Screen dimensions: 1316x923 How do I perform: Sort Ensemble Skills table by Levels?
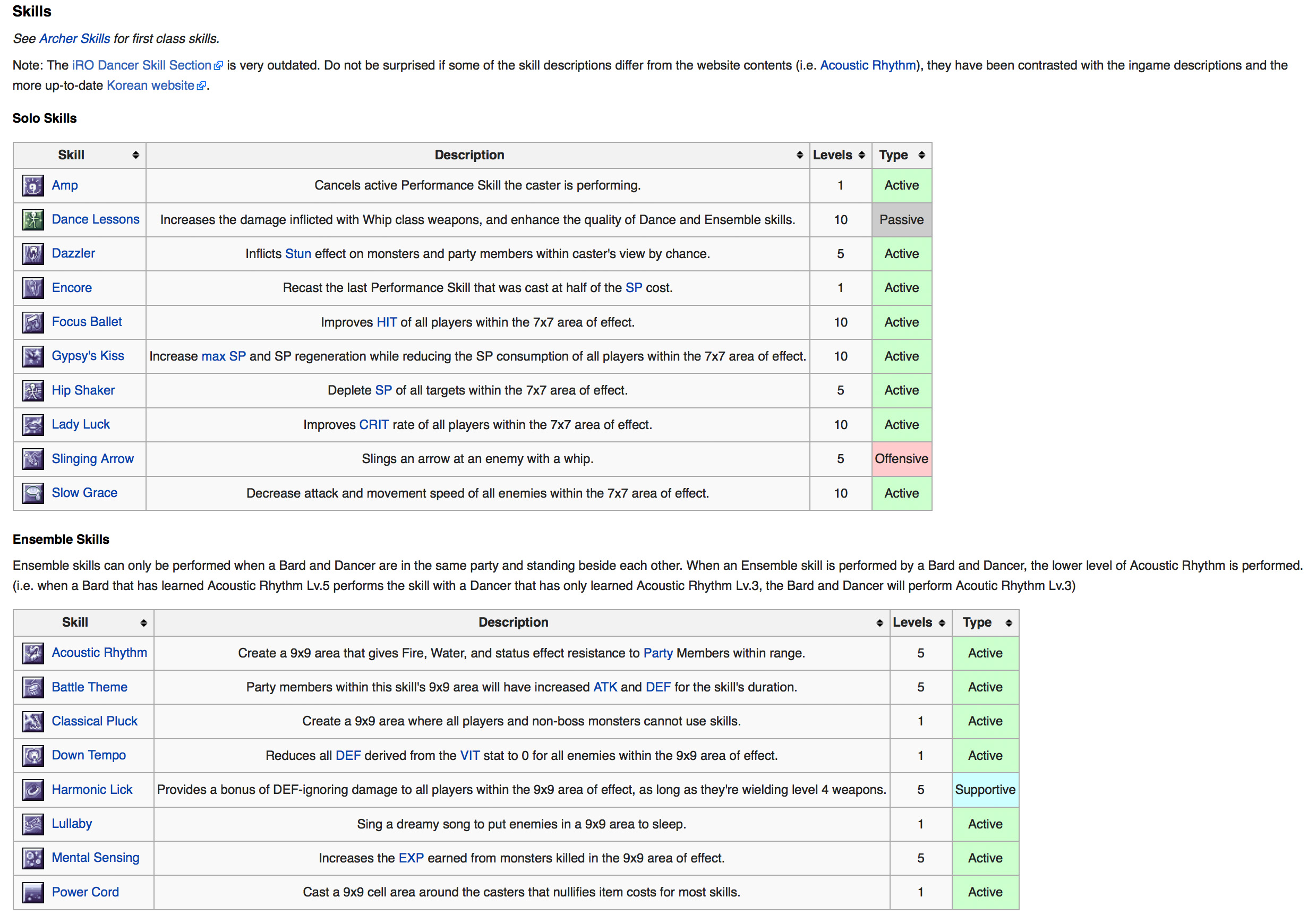tap(942, 623)
